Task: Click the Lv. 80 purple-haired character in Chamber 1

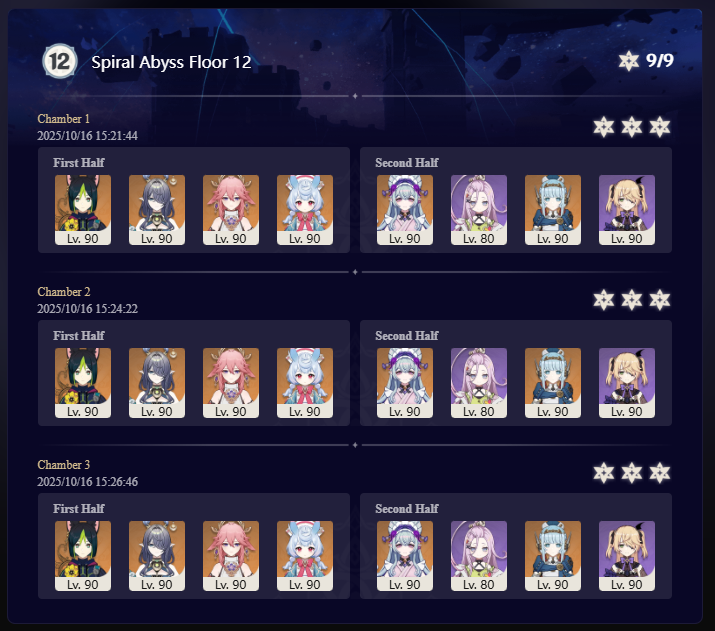Action: pyautogui.click(x=479, y=210)
